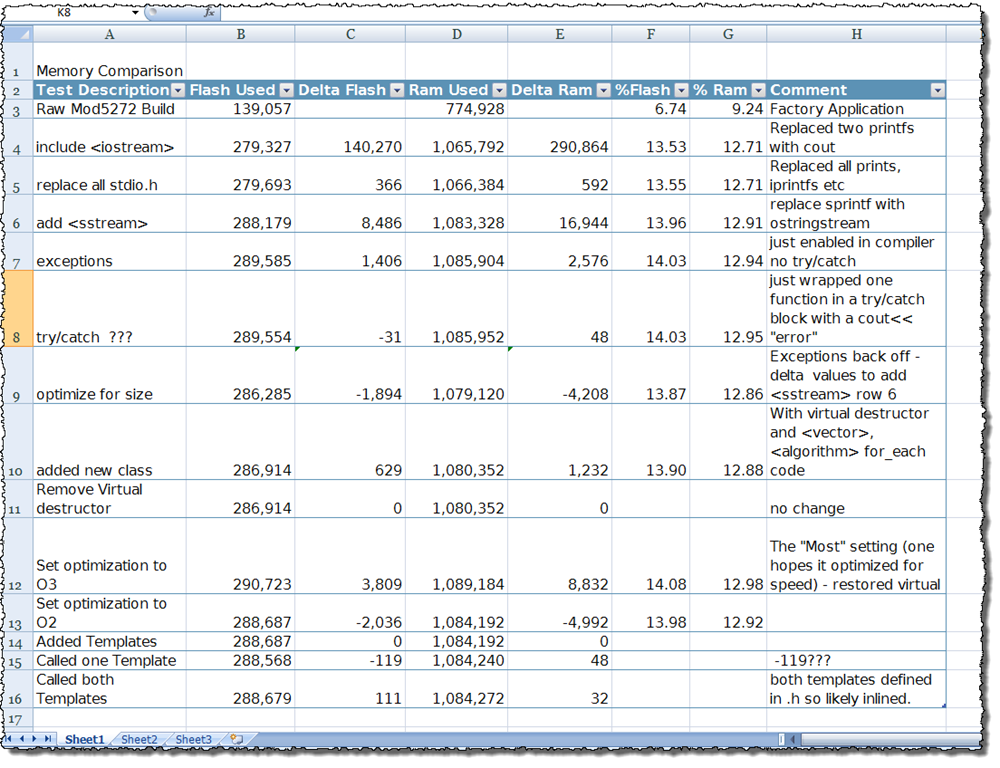Show filter options for %Flash
The width and height of the screenshot is (1000, 768).
click(x=681, y=91)
